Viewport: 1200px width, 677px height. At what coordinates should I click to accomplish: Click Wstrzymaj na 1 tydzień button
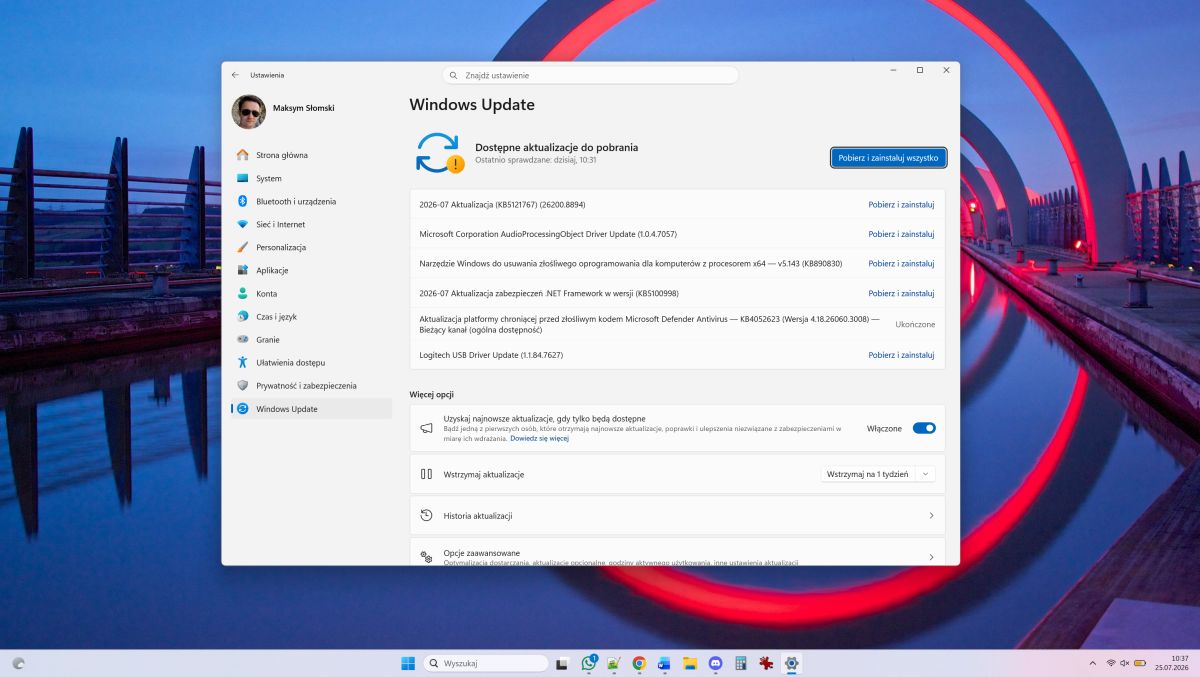[x=867, y=474]
